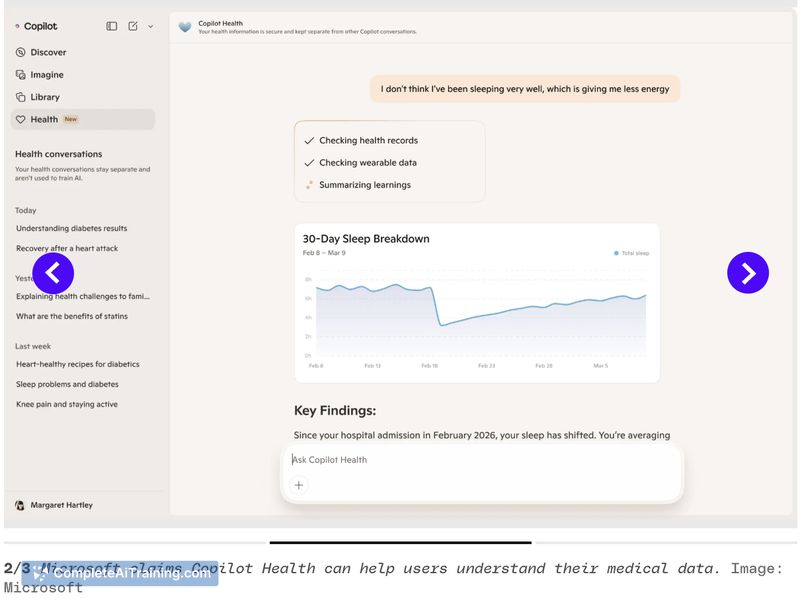
Task: Go to previous slide with left arrow
Action: (53, 273)
